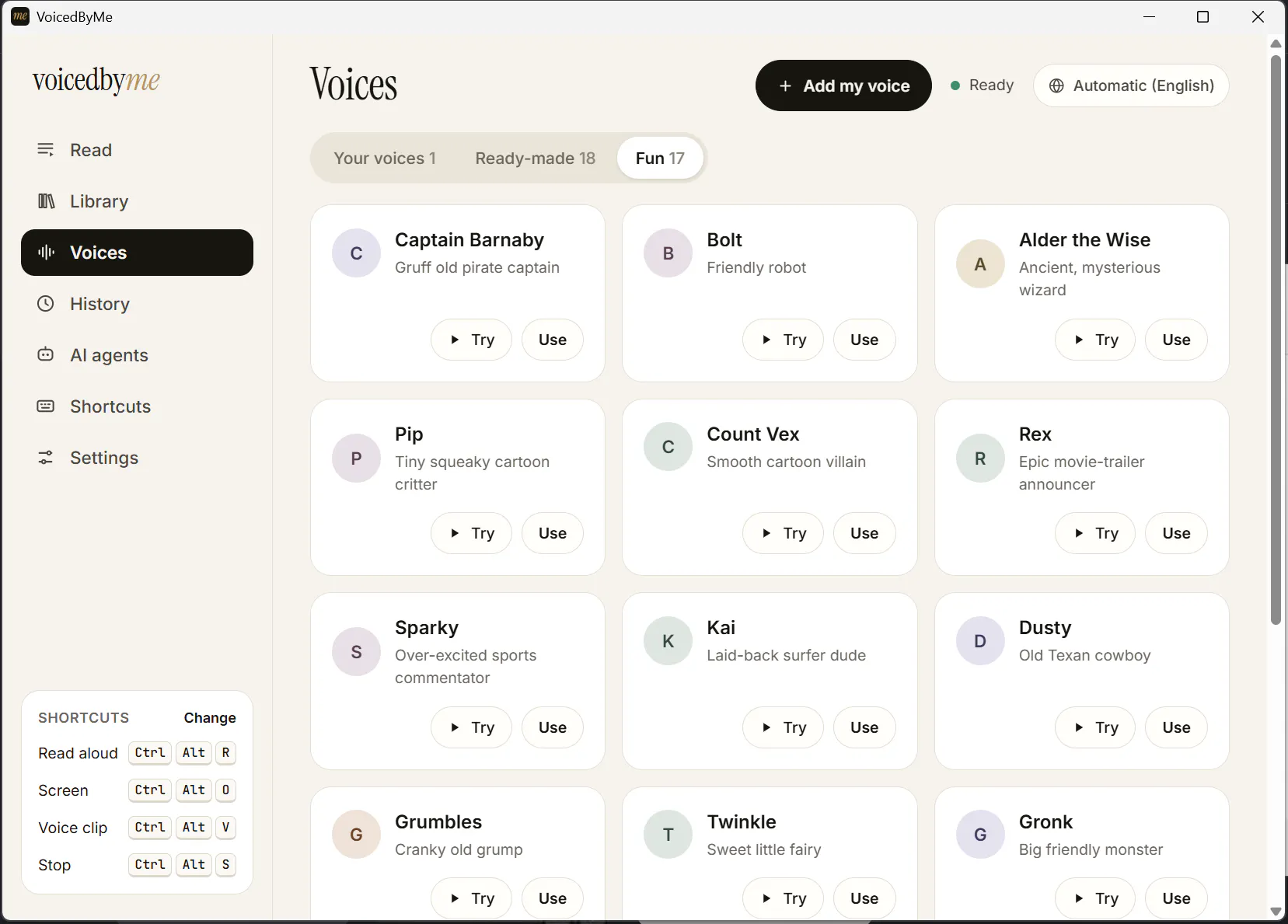Click Change in Shortcuts panel

pos(210,718)
